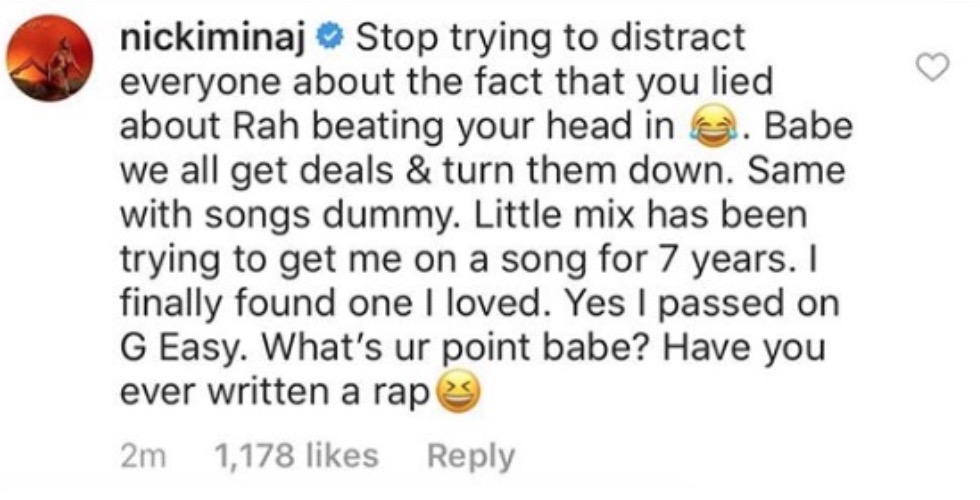The width and height of the screenshot is (980, 500).
Task: Click the 2m timestamp
Action: [x=144, y=457]
